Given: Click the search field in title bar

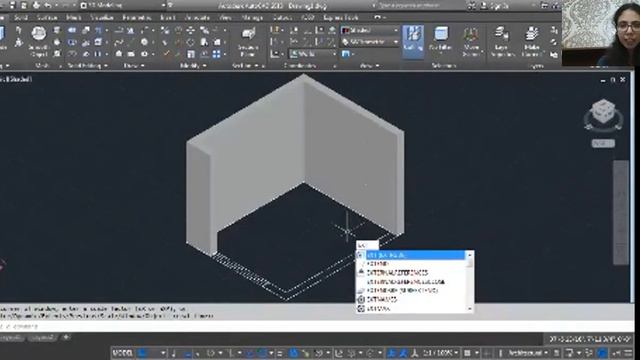Looking at the screenshot, I should click(416, 5).
